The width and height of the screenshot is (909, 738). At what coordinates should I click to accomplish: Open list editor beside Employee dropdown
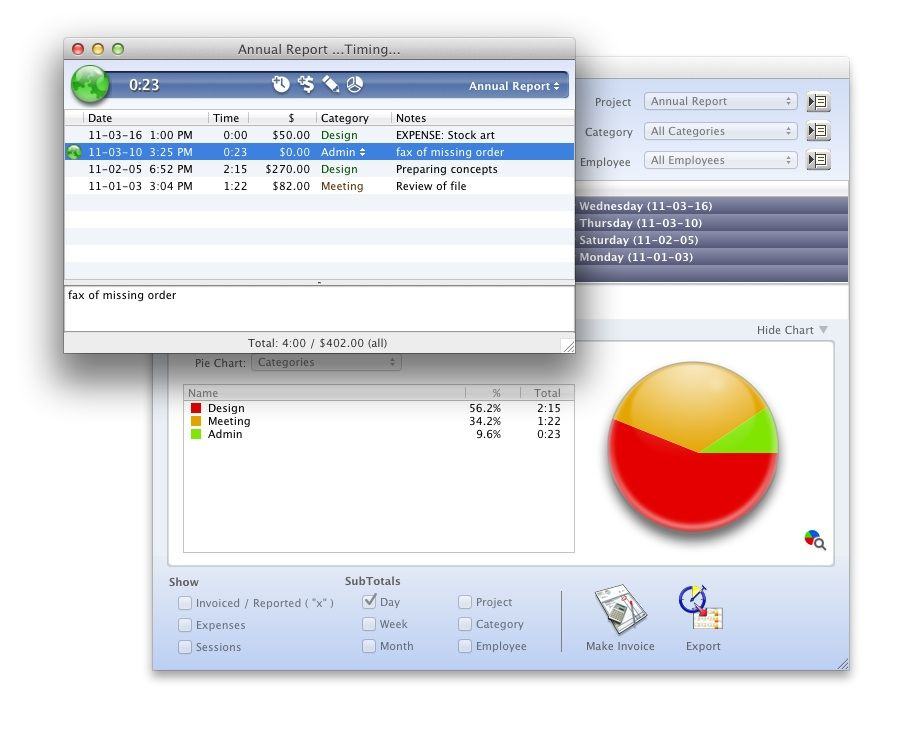click(x=818, y=160)
